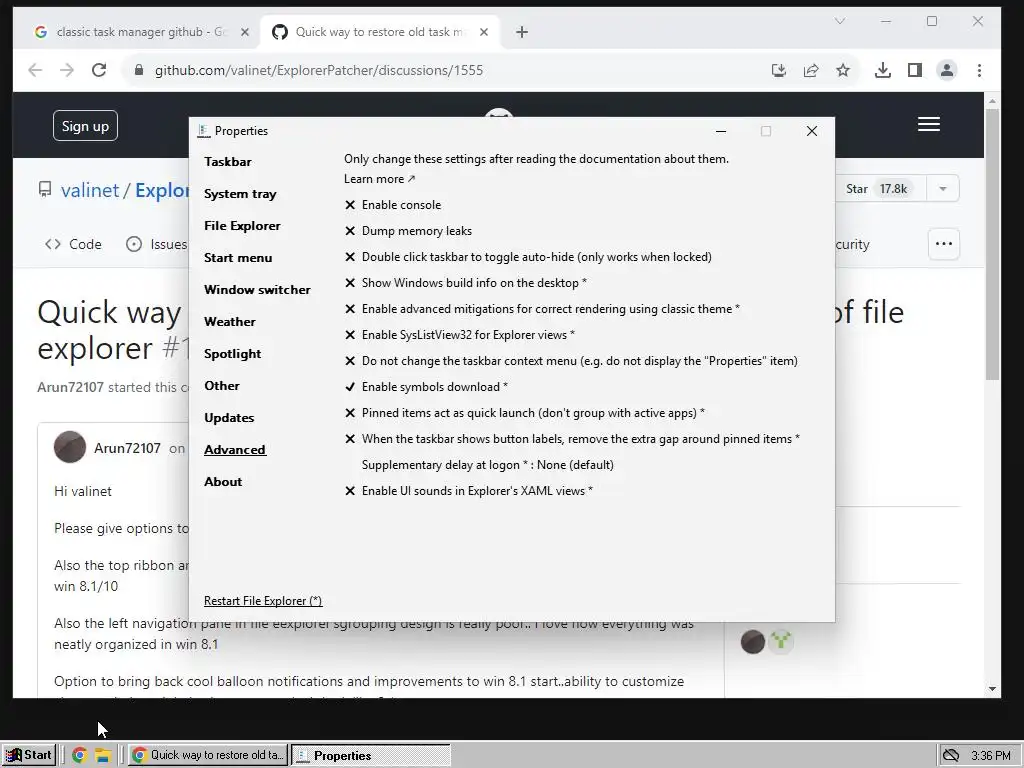Click the page vertical scrollbar thumb

pos(992,244)
